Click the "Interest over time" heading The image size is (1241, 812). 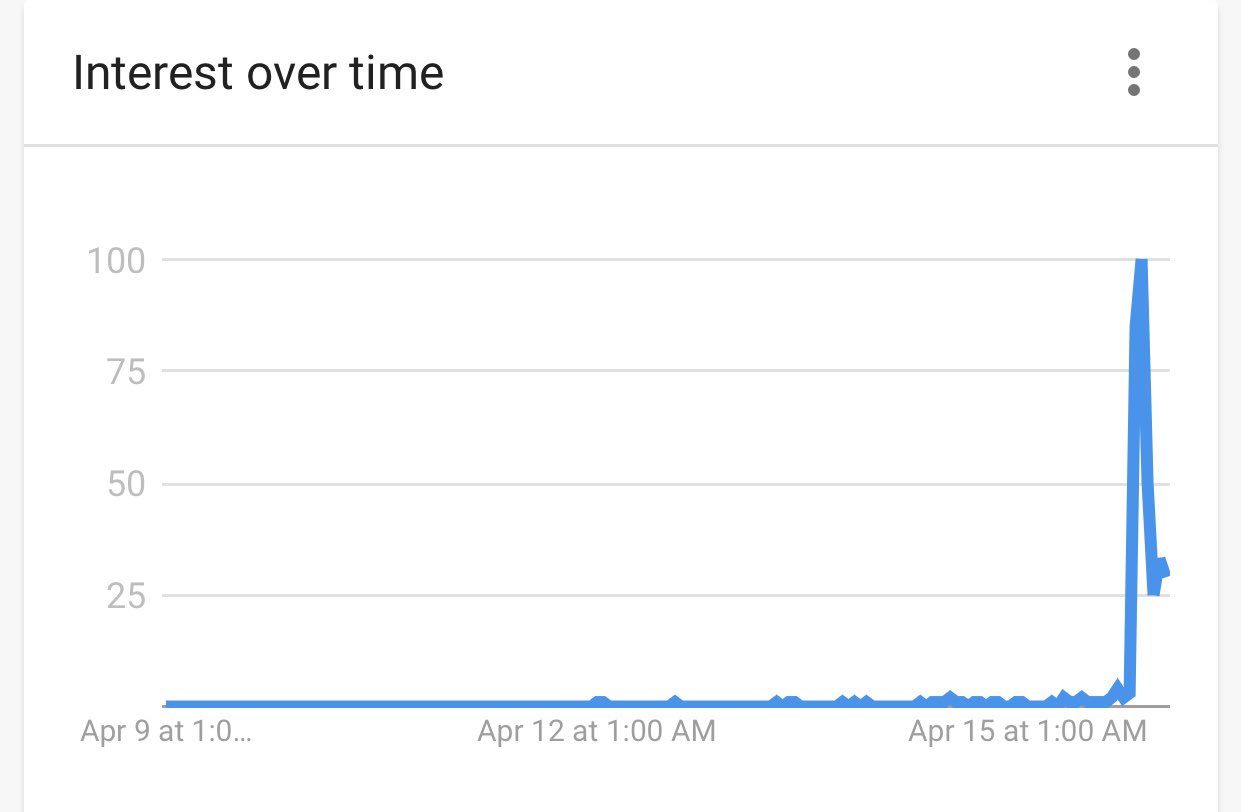(x=258, y=74)
